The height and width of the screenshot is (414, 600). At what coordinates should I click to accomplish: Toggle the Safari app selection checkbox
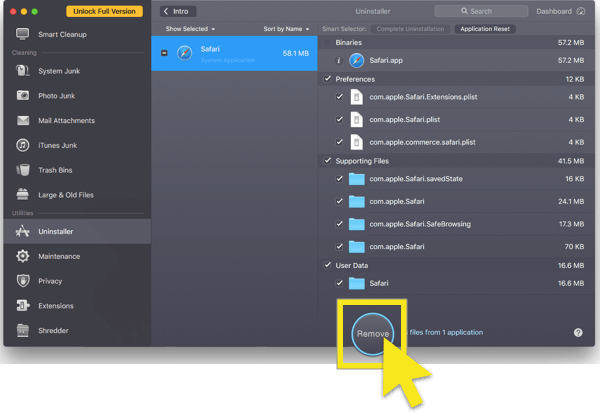(x=164, y=53)
